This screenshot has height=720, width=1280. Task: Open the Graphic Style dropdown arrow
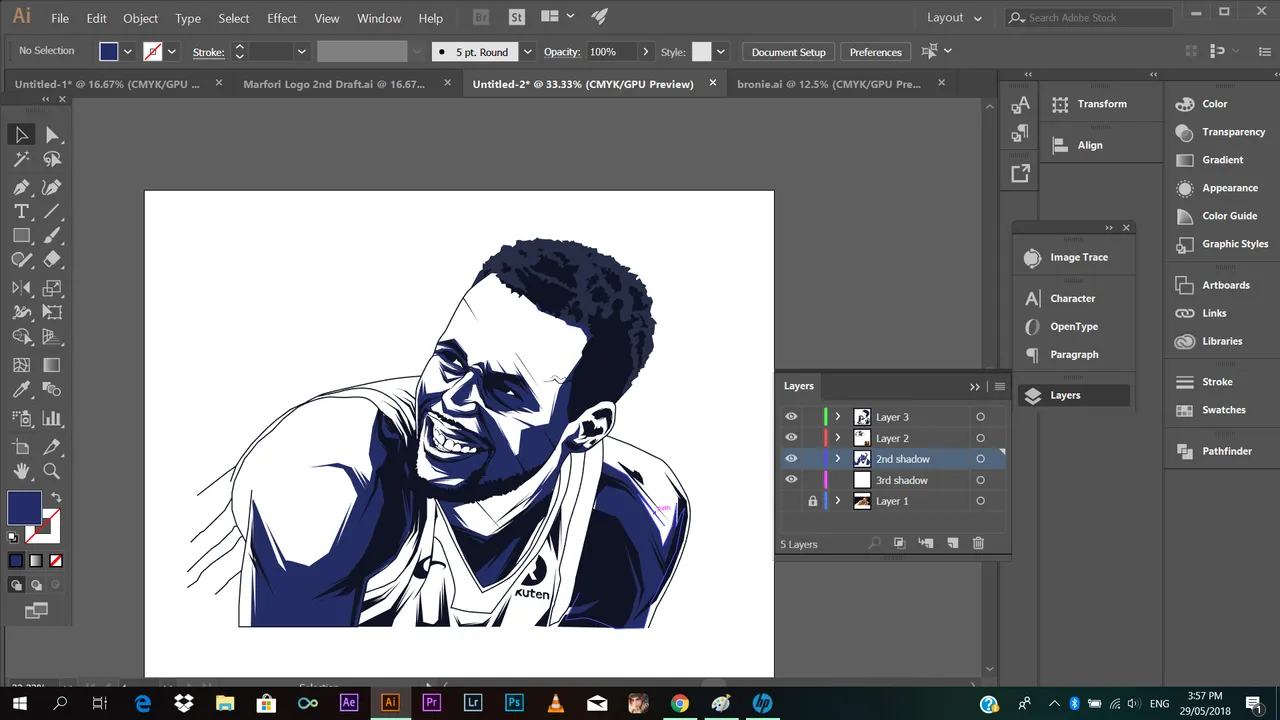pyautogui.click(x=721, y=52)
